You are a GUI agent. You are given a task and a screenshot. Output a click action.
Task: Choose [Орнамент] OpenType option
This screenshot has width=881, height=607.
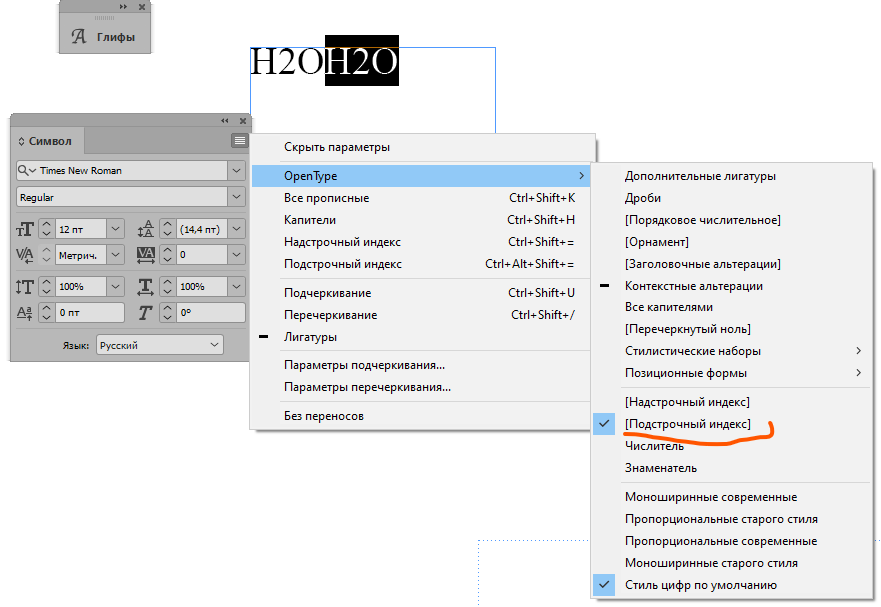point(732,242)
